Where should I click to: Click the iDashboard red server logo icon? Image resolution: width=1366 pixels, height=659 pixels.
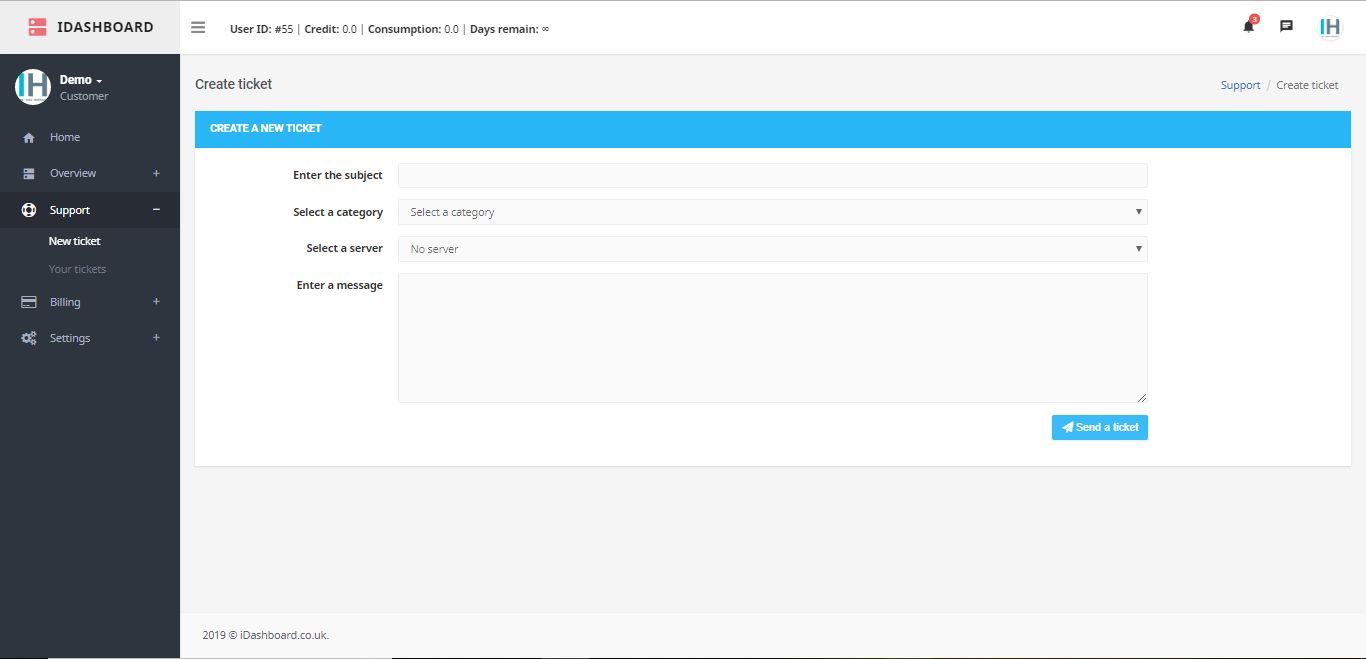click(x=37, y=27)
